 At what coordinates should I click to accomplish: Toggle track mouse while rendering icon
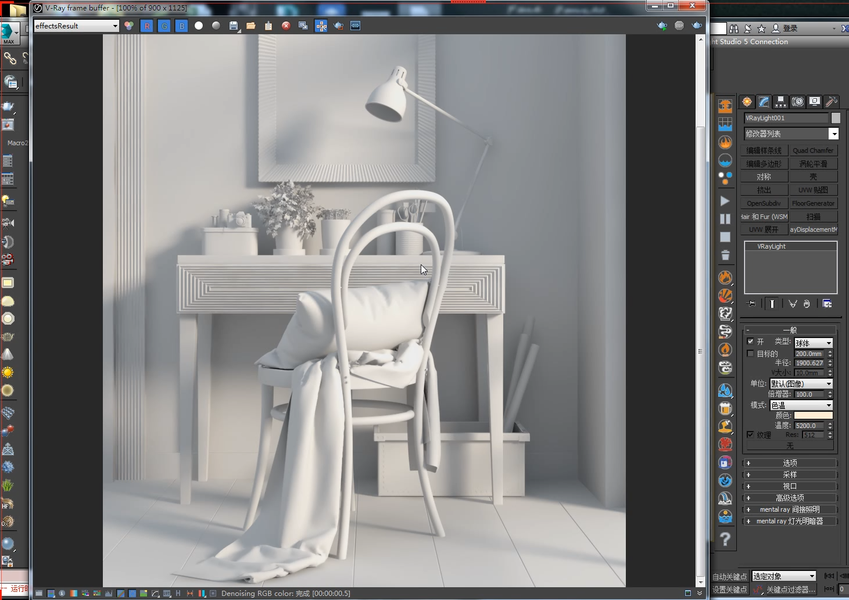321,25
